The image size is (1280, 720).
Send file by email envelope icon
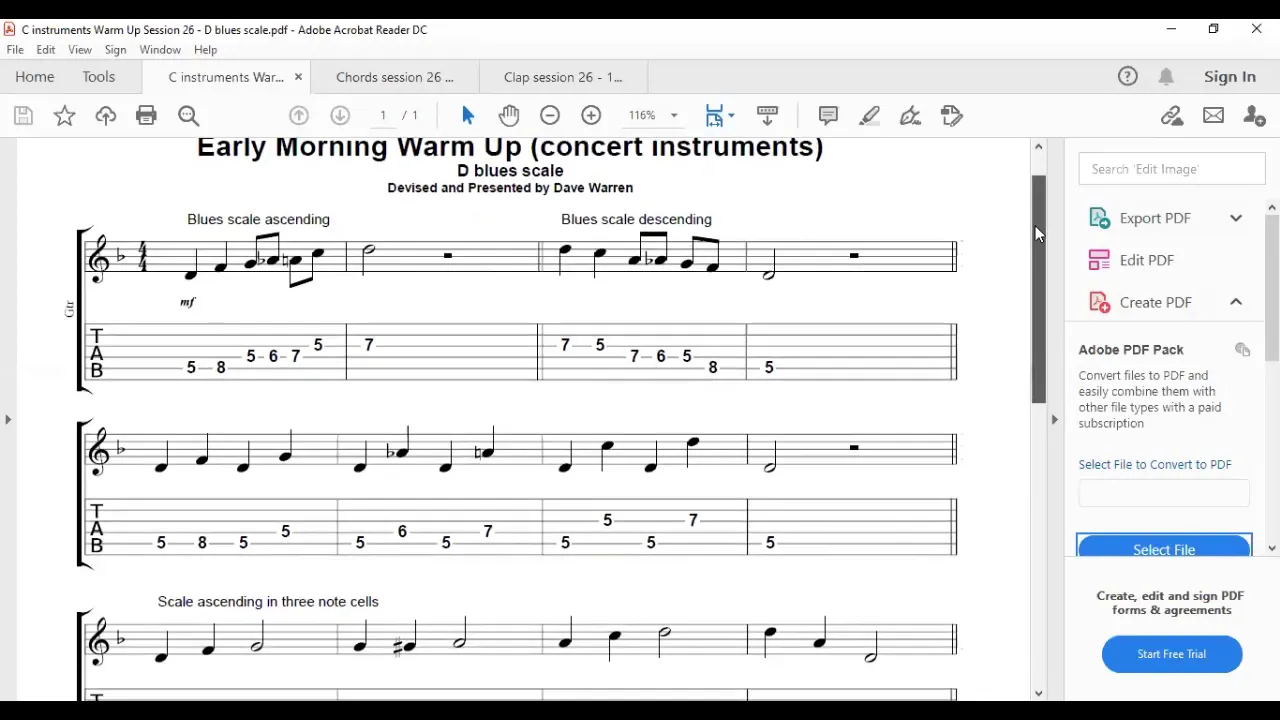tap(1213, 116)
